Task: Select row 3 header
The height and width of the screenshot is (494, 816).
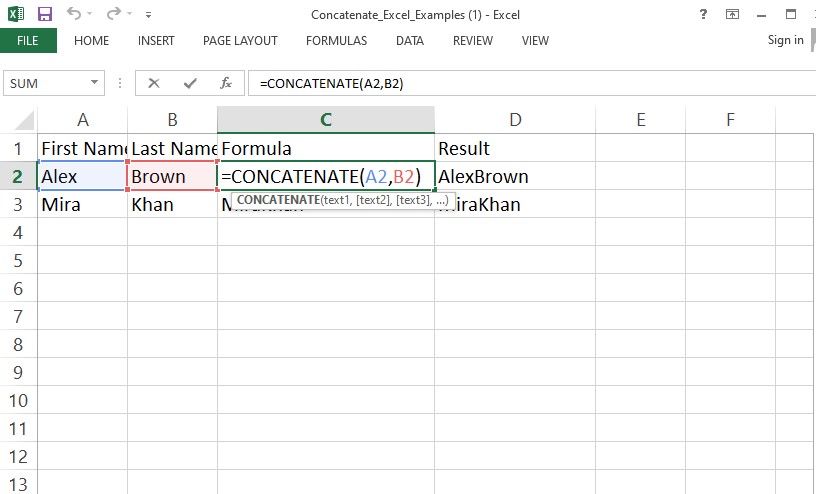Action: (18, 205)
